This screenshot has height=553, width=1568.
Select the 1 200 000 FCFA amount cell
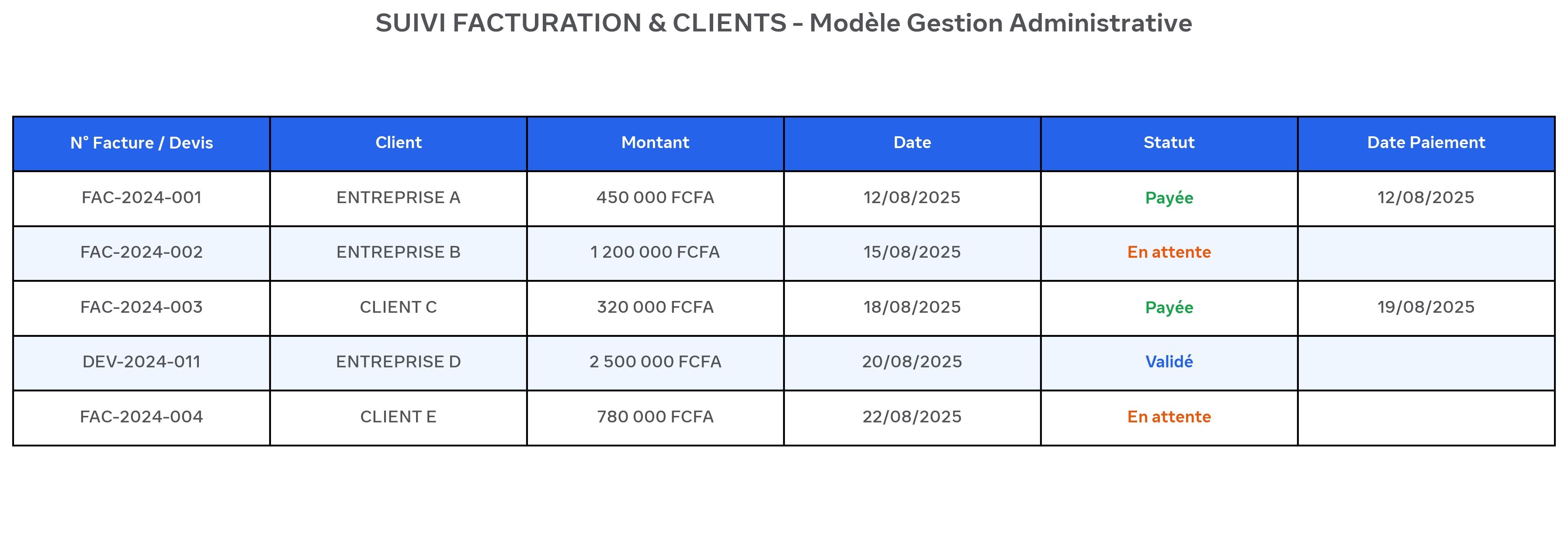(x=655, y=253)
